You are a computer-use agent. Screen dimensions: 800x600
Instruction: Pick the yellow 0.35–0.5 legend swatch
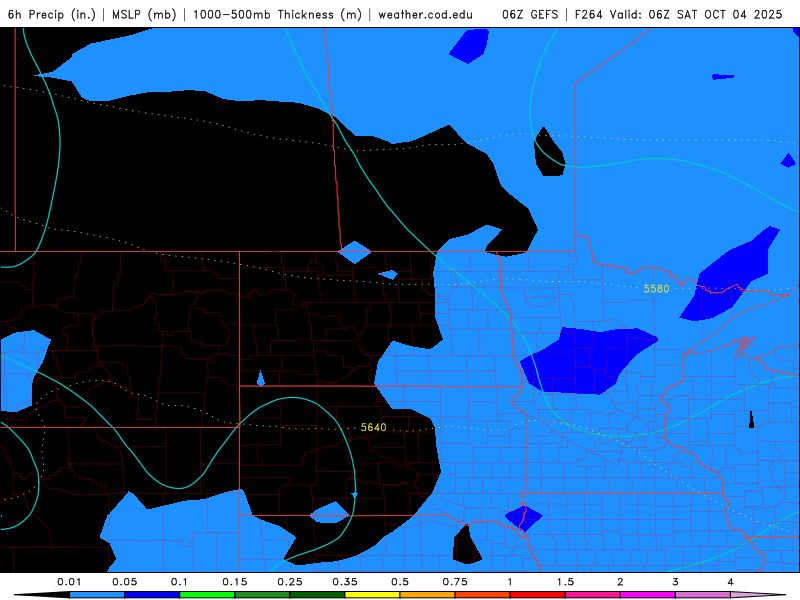(372, 595)
